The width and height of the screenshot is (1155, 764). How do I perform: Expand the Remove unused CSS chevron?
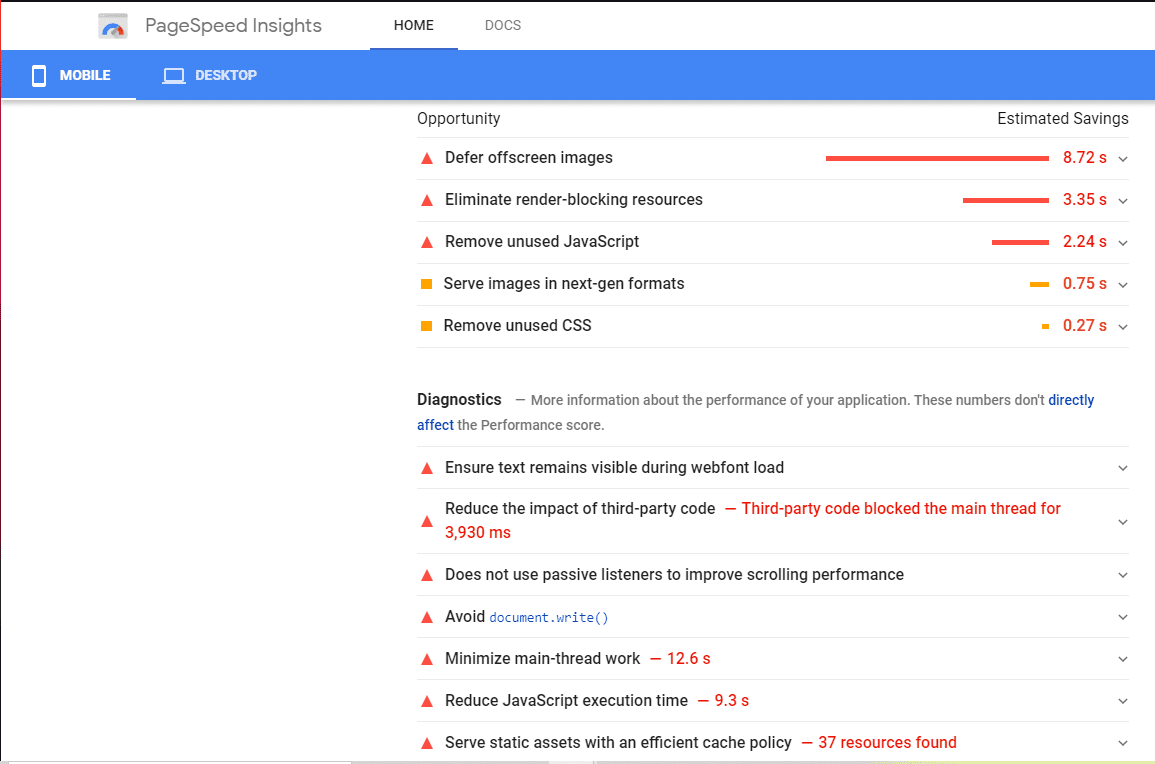tap(1123, 326)
